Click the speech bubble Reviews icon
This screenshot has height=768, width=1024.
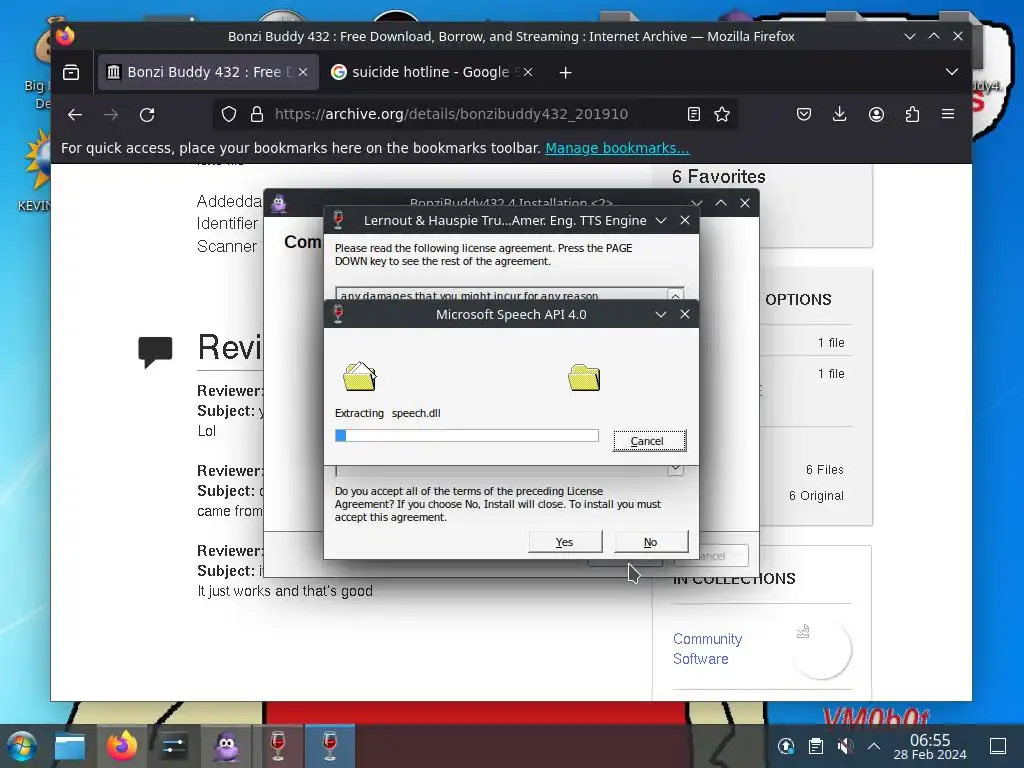(x=155, y=352)
